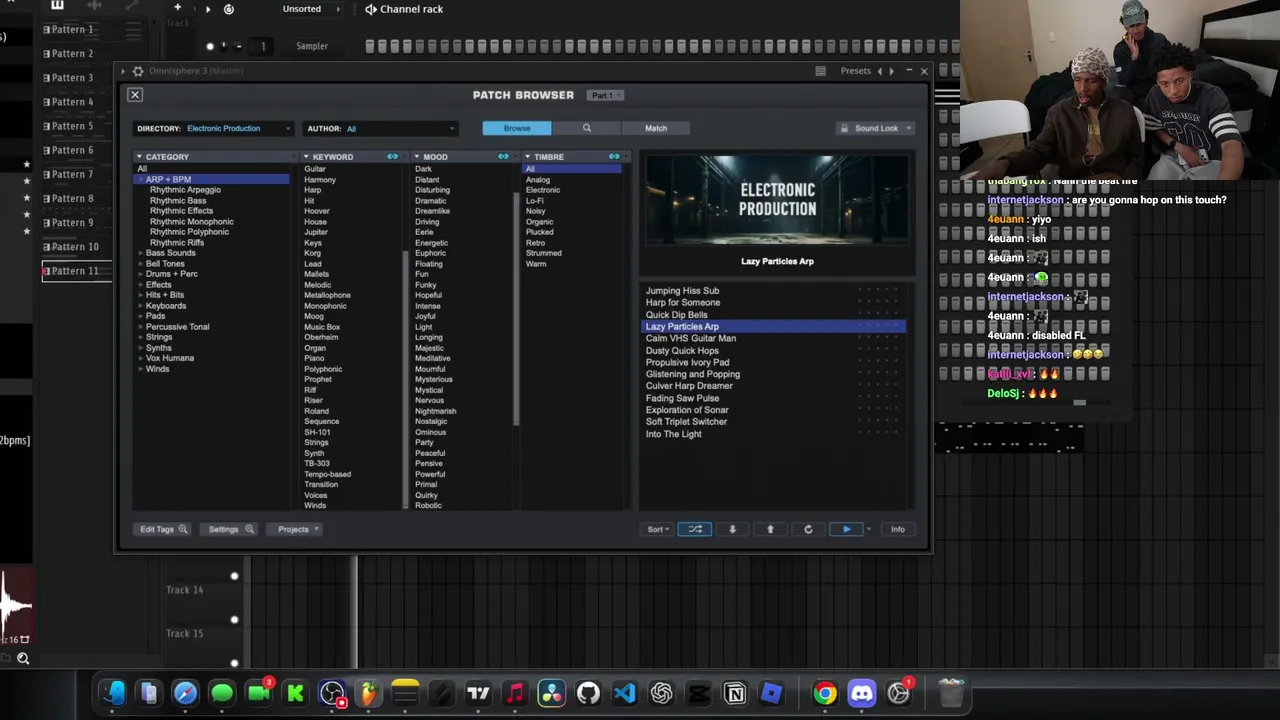Open Visual Studio Code from the Dock
1280x720 pixels.
[625, 693]
